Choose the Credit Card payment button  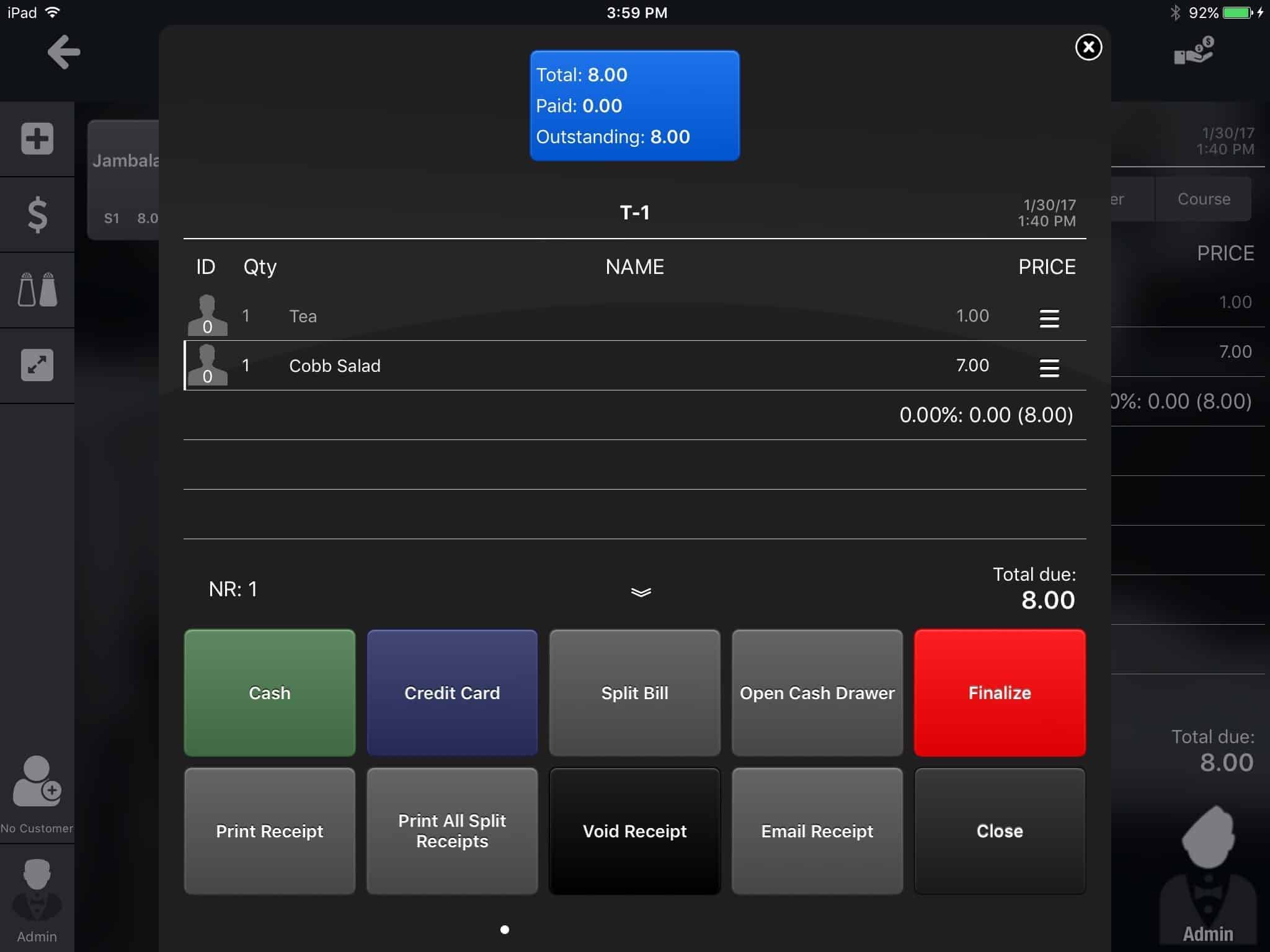(452, 693)
